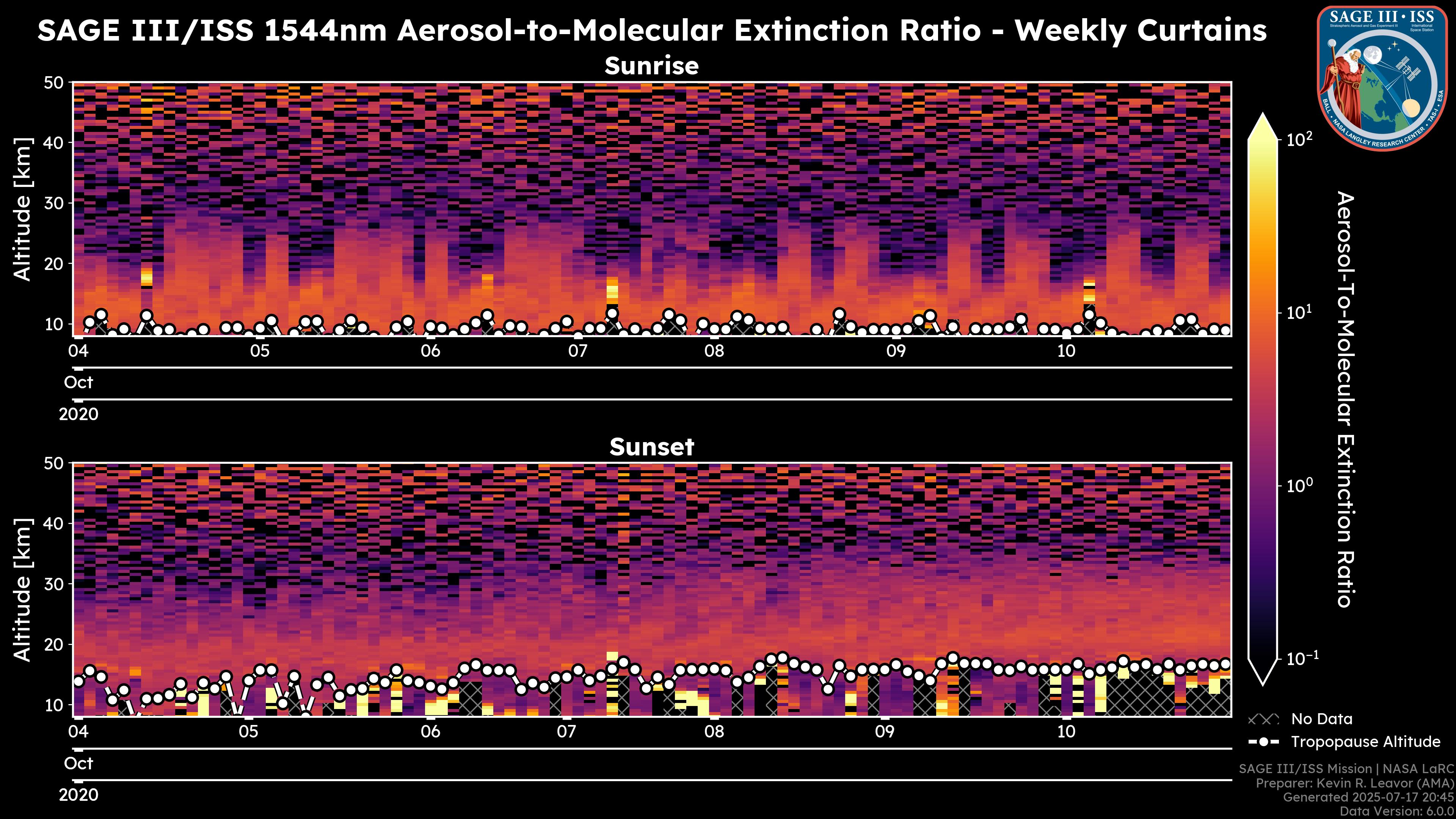Click the 2020 year label under Sunset
The height and width of the screenshot is (819, 1456).
coord(78,795)
